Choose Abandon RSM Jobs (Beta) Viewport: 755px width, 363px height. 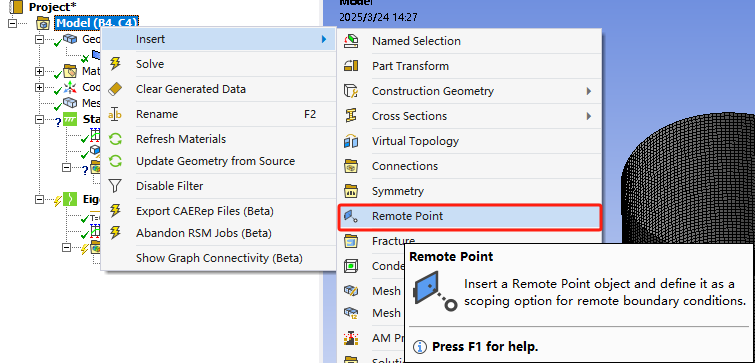point(219,233)
